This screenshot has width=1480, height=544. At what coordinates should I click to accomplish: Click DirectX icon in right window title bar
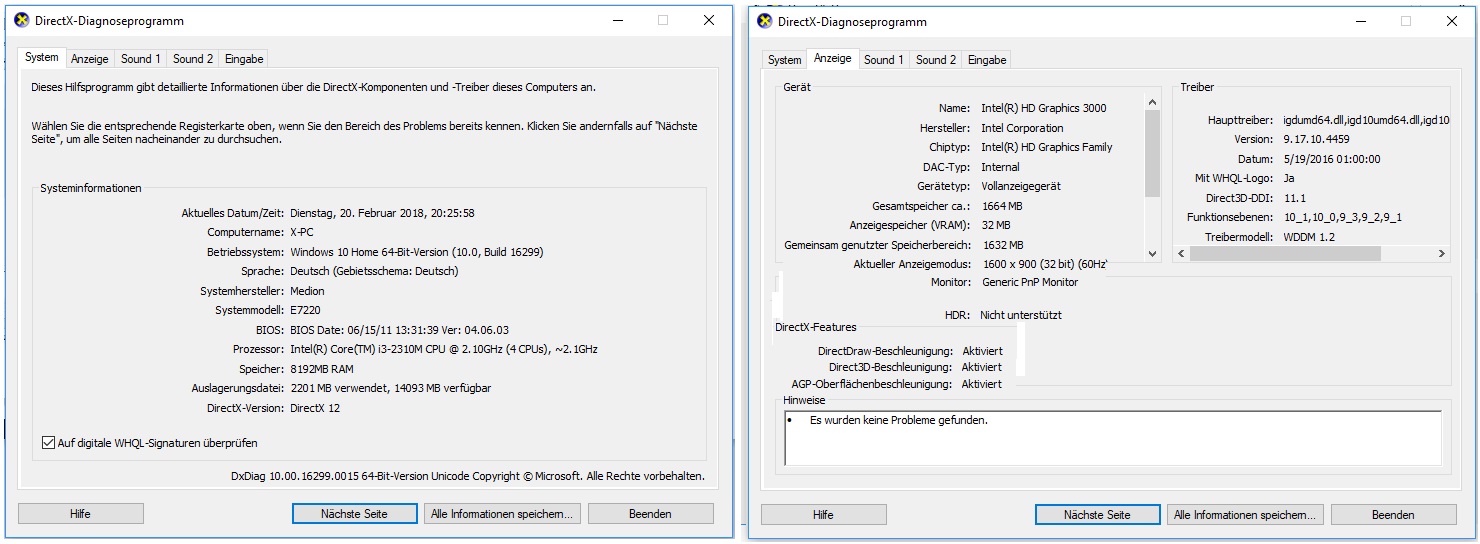click(765, 21)
